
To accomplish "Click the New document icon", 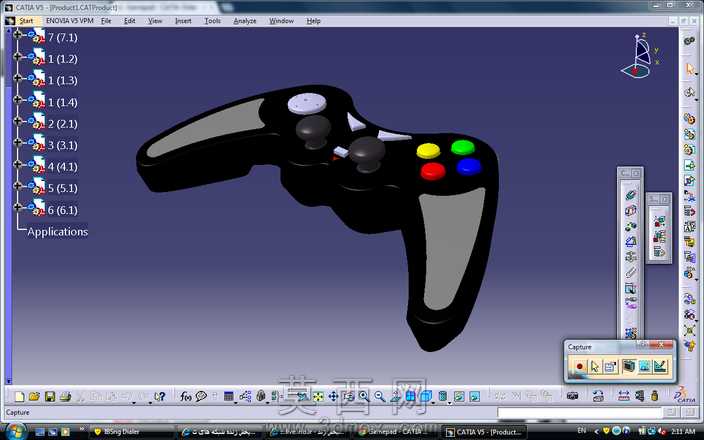I will 19,396.
